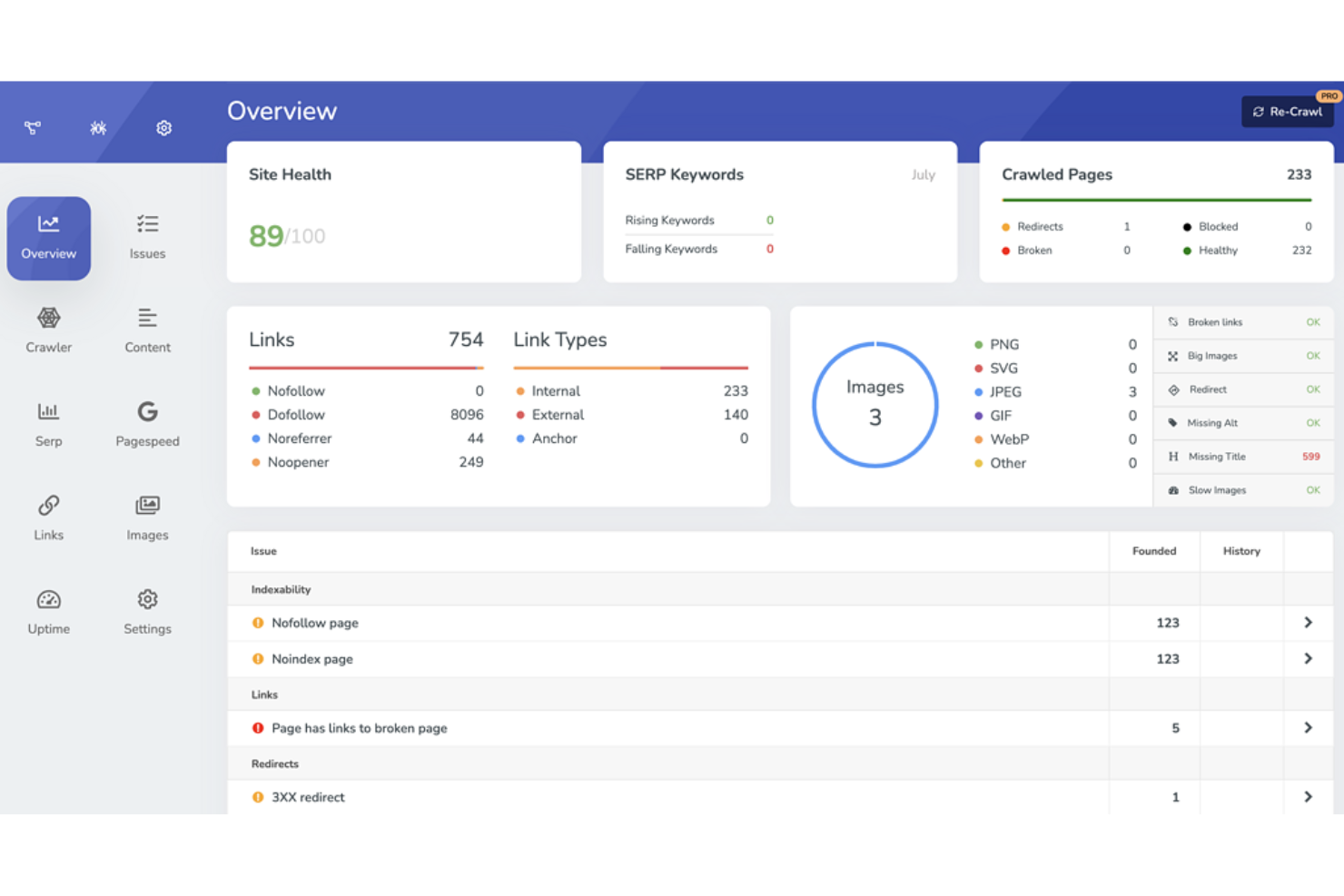Click the History column header

(1241, 551)
